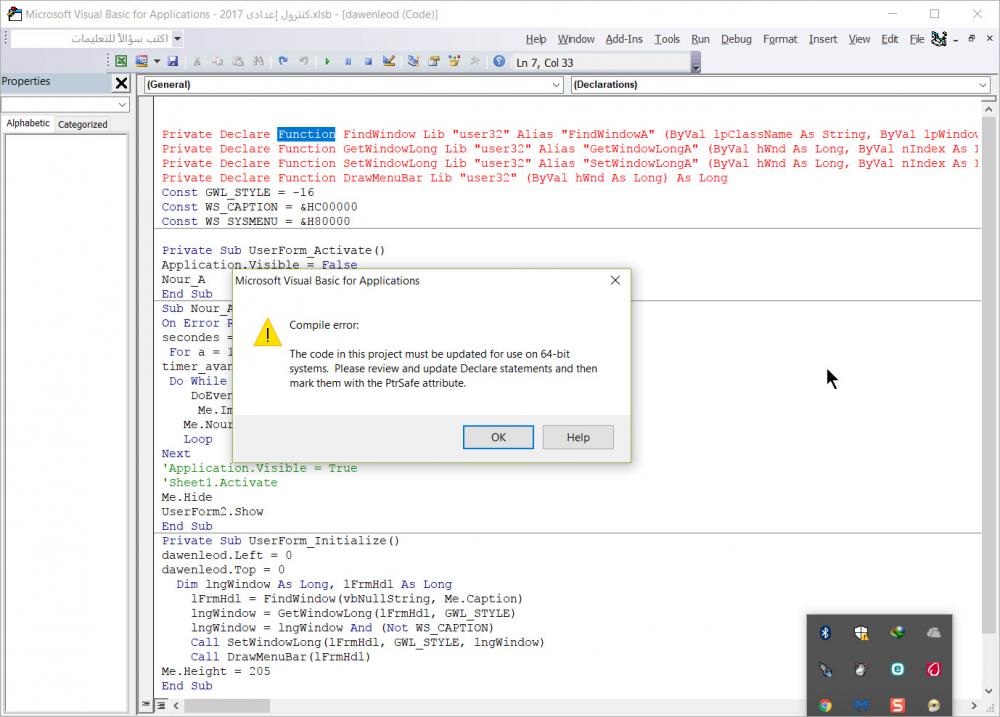Click the Restore Window button in the menu bar
Image resolution: width=1000 pixels, height=717 pixels.
971,38
